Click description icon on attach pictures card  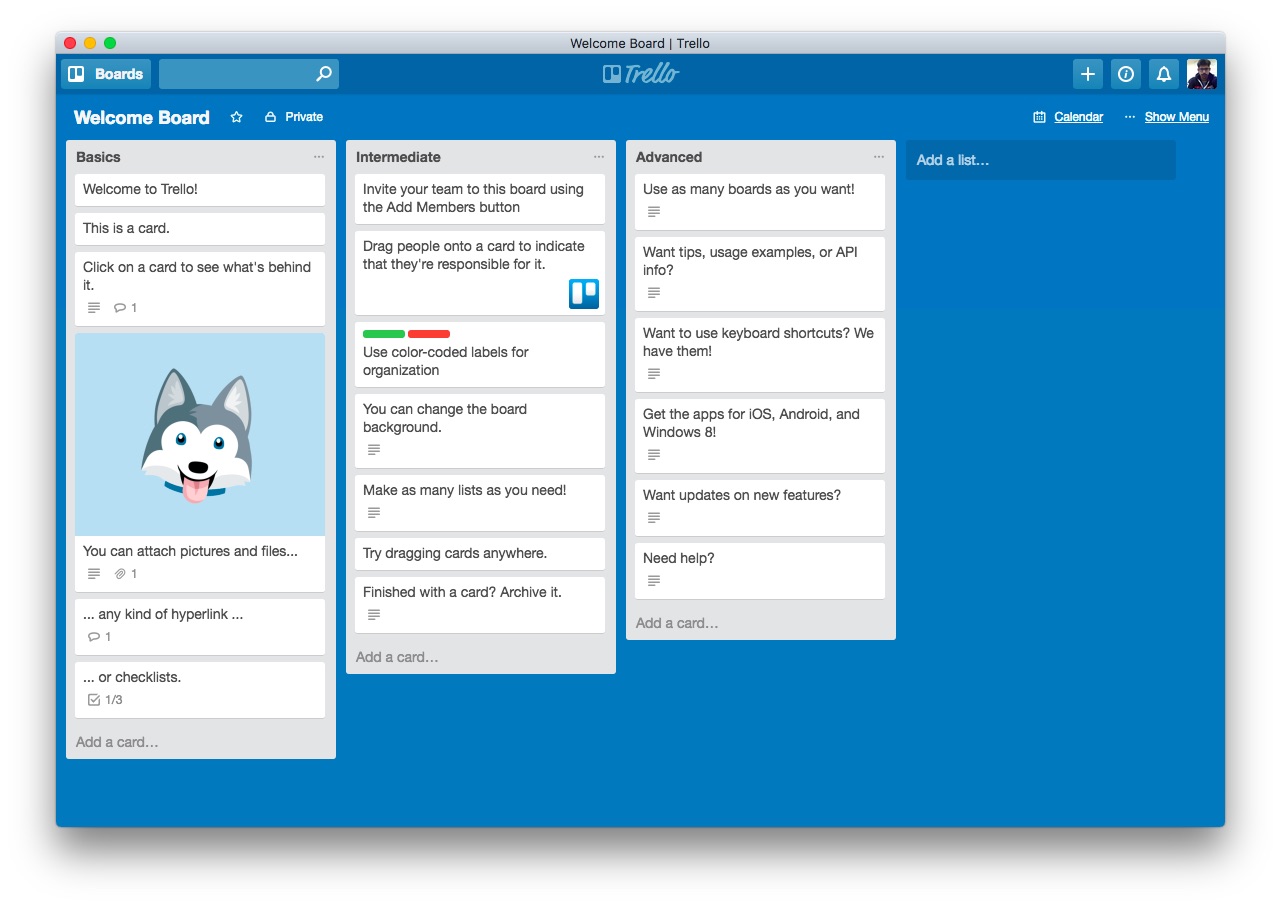[x=94, y=574]
